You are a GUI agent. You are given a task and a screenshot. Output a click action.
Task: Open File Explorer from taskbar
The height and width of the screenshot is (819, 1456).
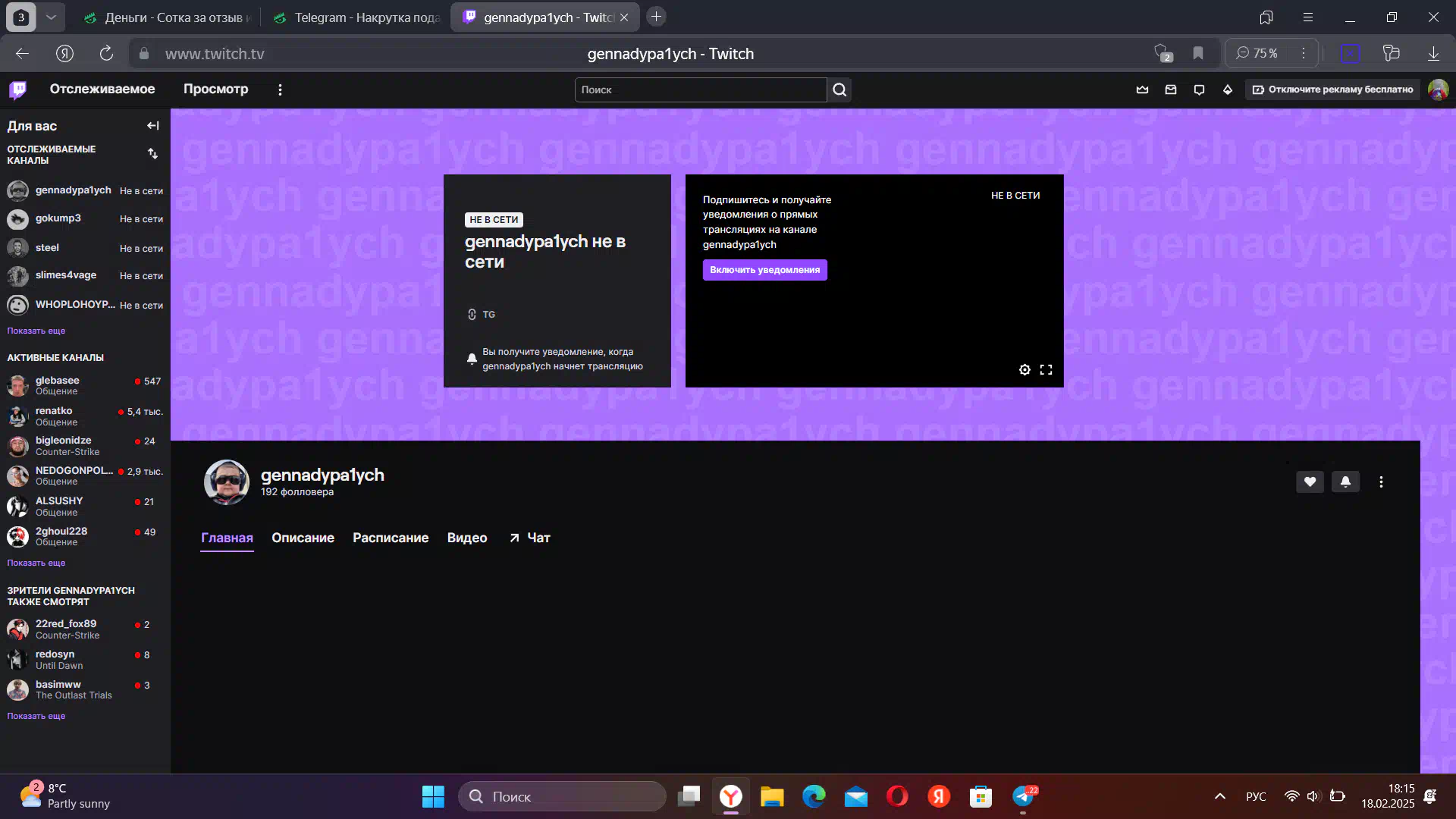pos(772,796)
